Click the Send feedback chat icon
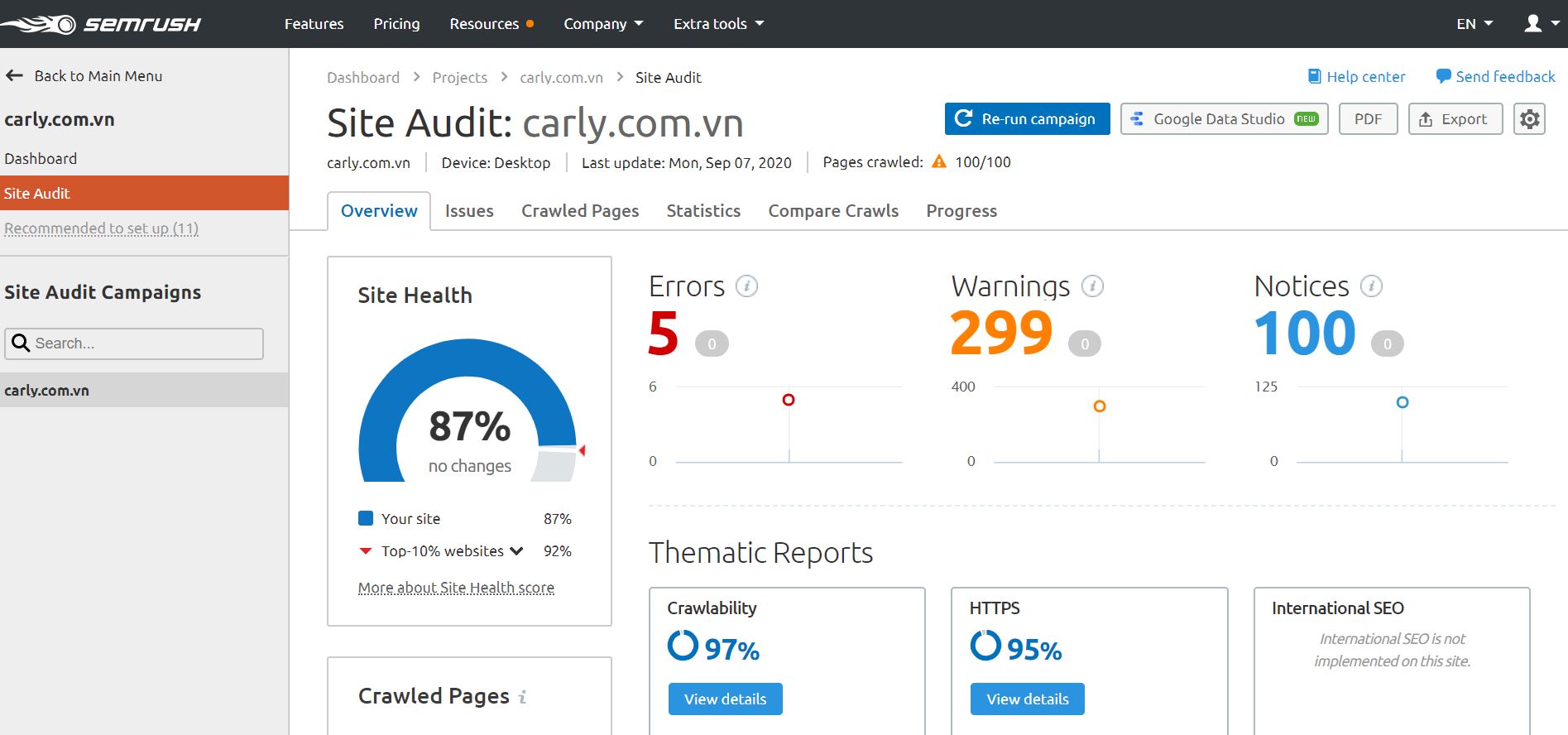Viewport: 1568px width, 735px height. pyautogui.click(x=1443, y=76)
